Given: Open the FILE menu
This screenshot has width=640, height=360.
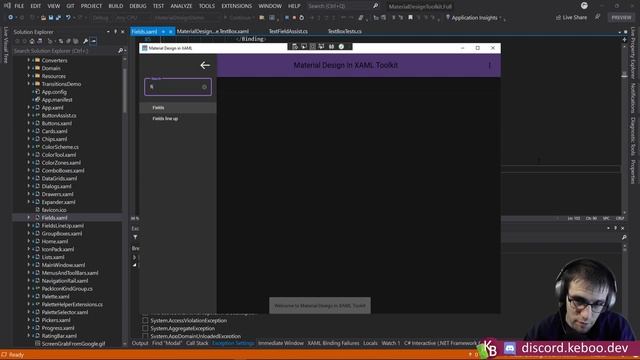Looking at the screenshot, I should [19, 6].
